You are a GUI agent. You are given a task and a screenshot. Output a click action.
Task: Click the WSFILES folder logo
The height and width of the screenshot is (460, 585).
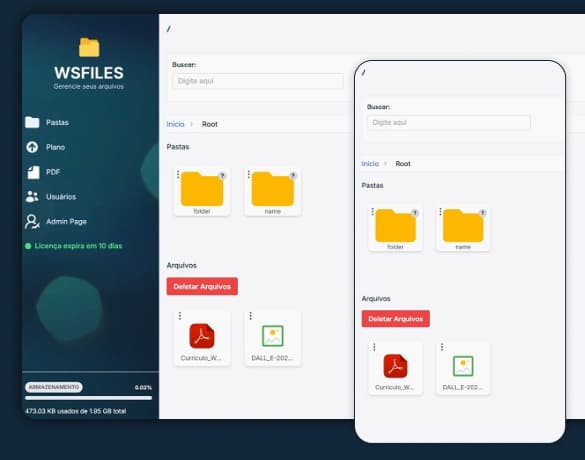tap(89, 47)
